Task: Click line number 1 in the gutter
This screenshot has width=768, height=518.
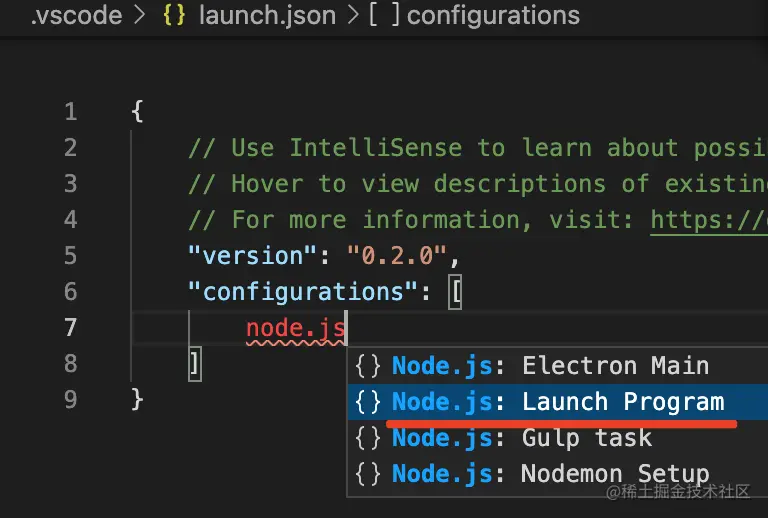Action: pyautogui.click(x=71, y=112)
